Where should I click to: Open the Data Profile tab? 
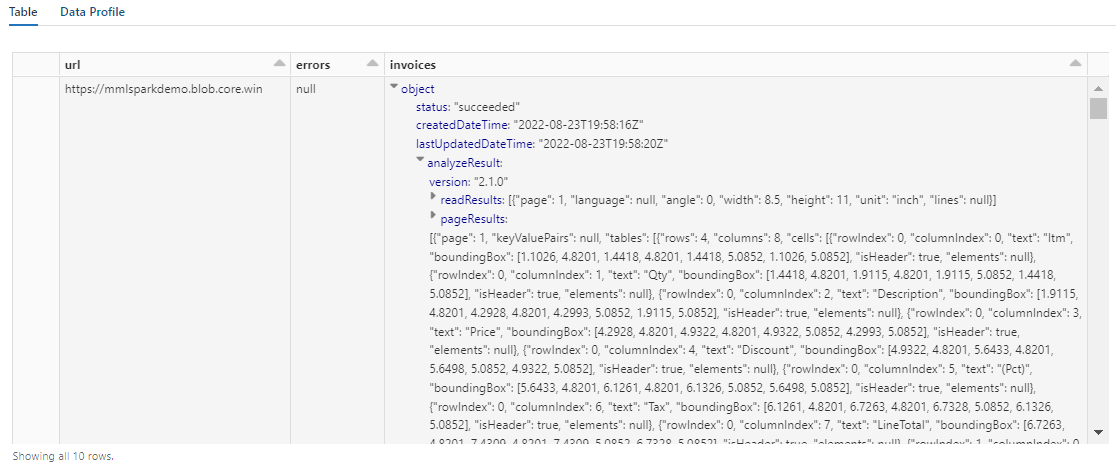coord(92,12)
